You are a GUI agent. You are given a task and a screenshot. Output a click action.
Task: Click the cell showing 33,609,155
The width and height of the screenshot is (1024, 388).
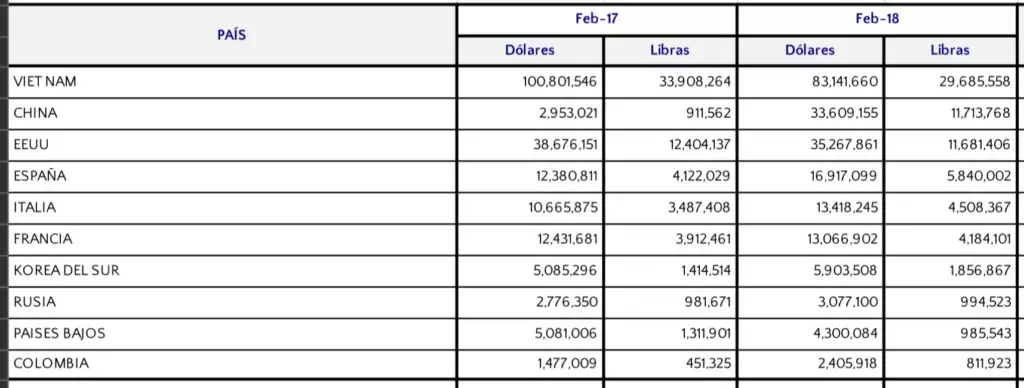coord(810,114)
